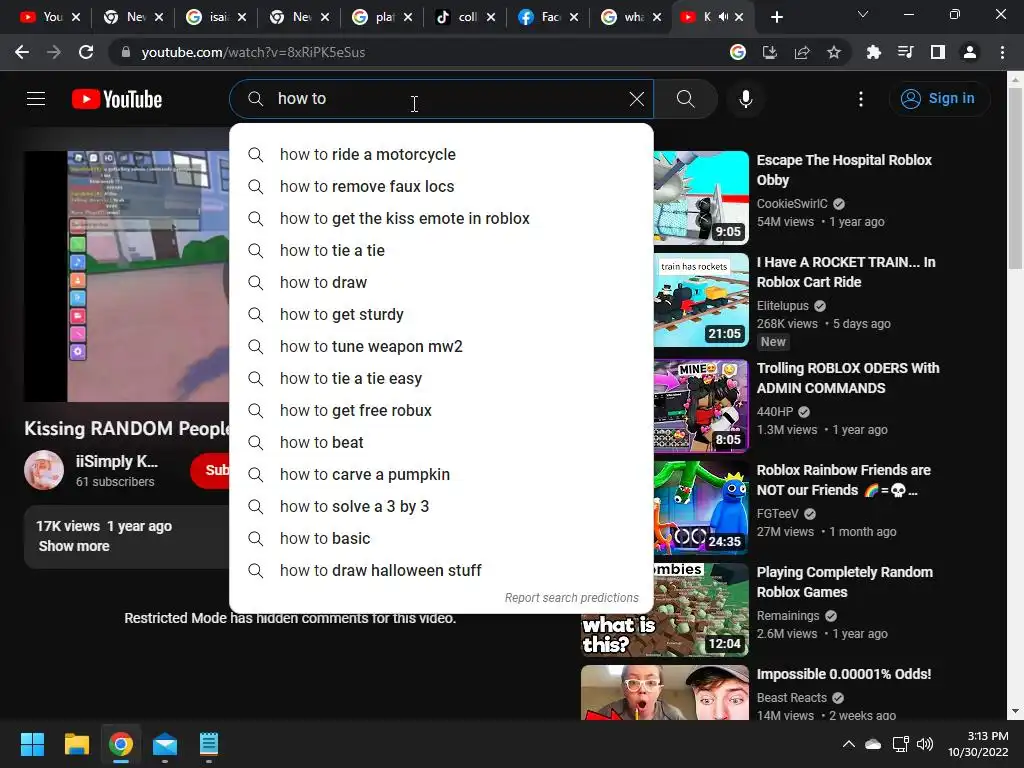This screenshot has width=1024, height=768.
Task: Choose suggestion 'how to basic'
Action: coord(441,539)
